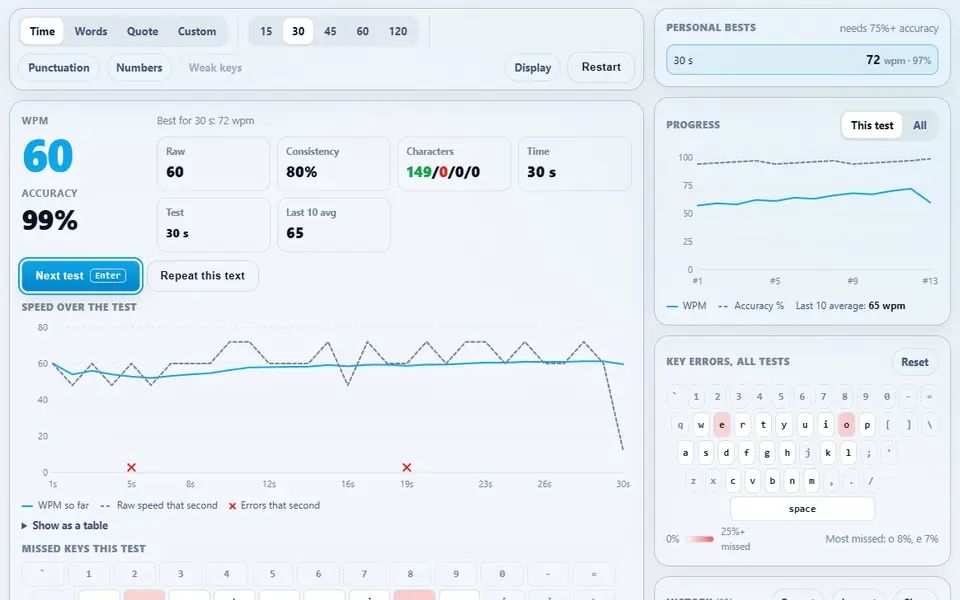960x600 pixels.
Task: Toggle the Punctuation option
Action: tap(59, 67)
